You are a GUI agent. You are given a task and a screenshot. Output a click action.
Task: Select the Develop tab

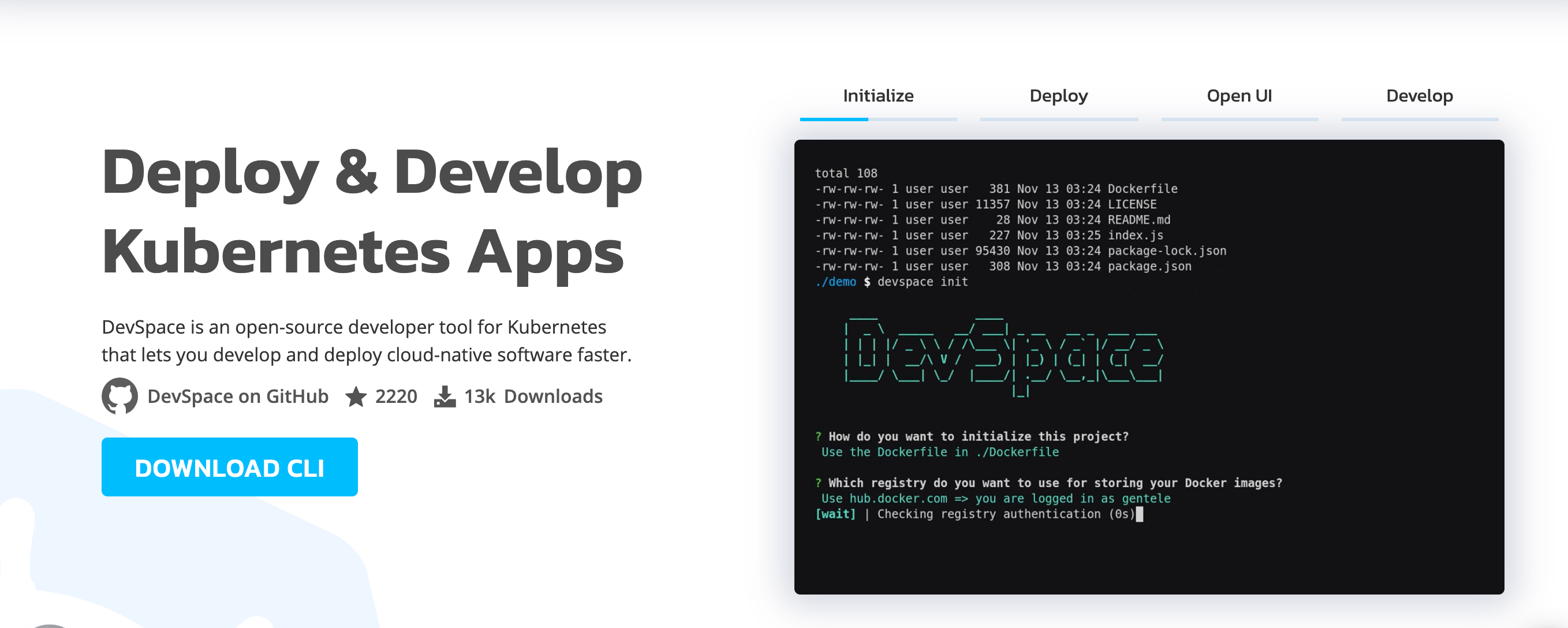(1420, 96)
